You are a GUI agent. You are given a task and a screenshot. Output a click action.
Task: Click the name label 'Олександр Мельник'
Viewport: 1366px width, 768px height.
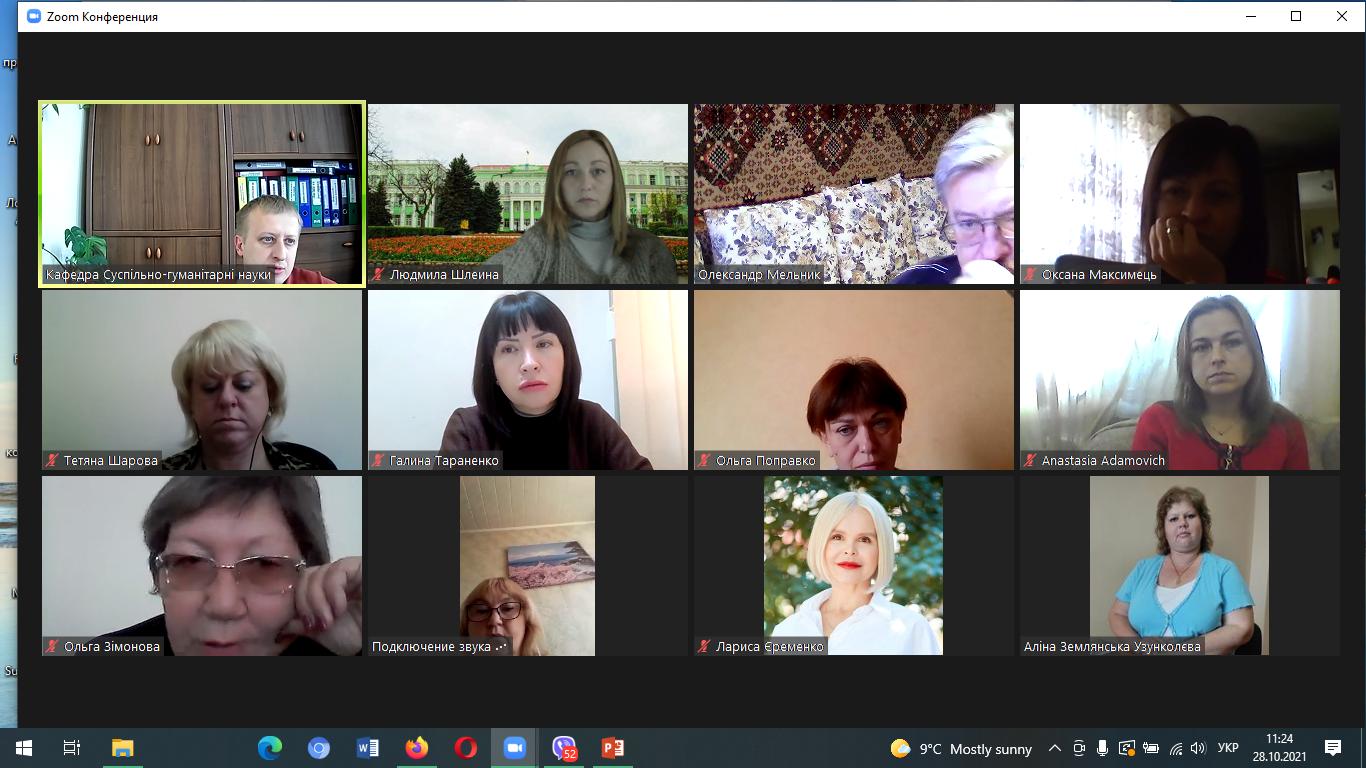759,274
